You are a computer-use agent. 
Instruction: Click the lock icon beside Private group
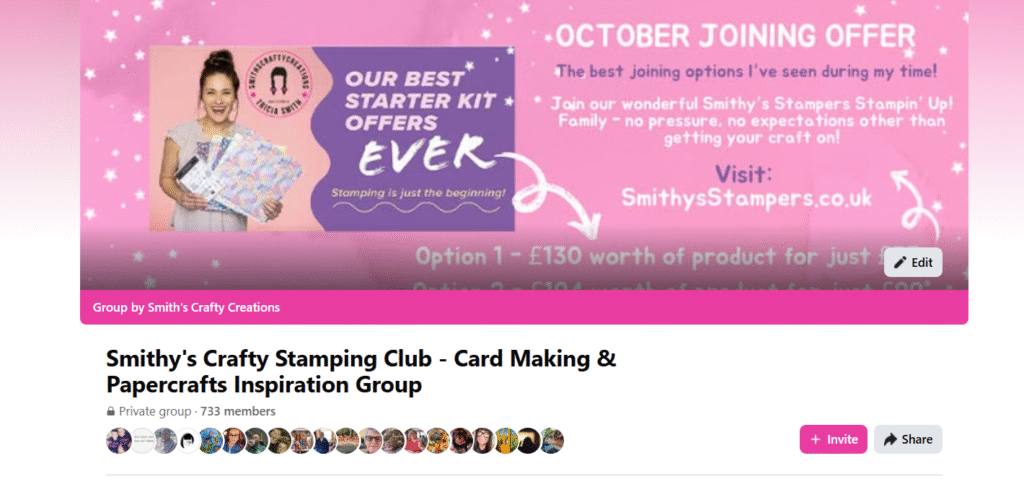110,411
